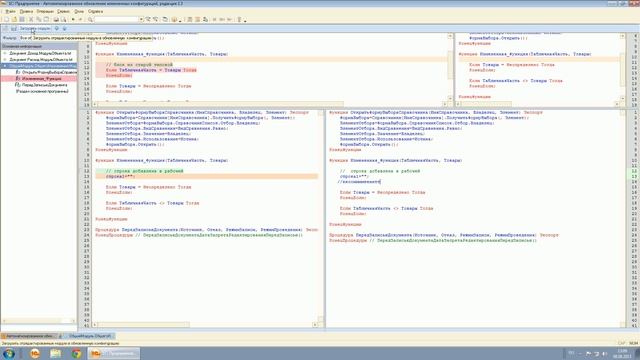Click horizontal scrollbar of top-left code pane
640x360 pixels.
click(x=269, y=104)
